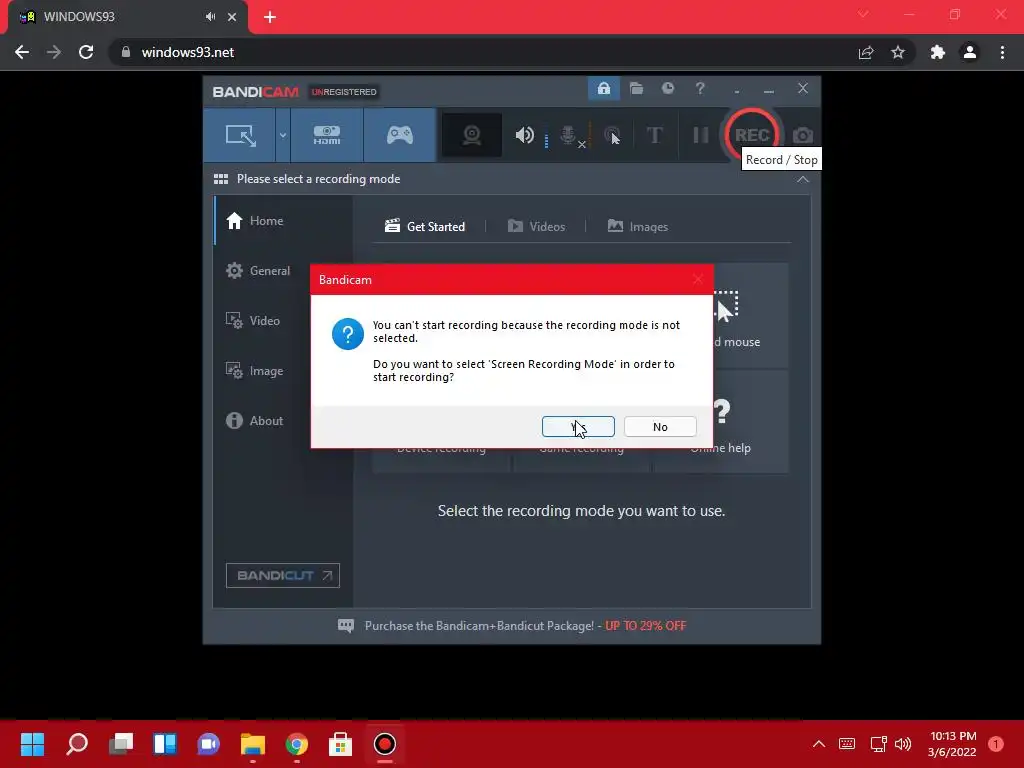Go back in the browser
This screenshot has height=768, width=1024.
pos(22,52)
